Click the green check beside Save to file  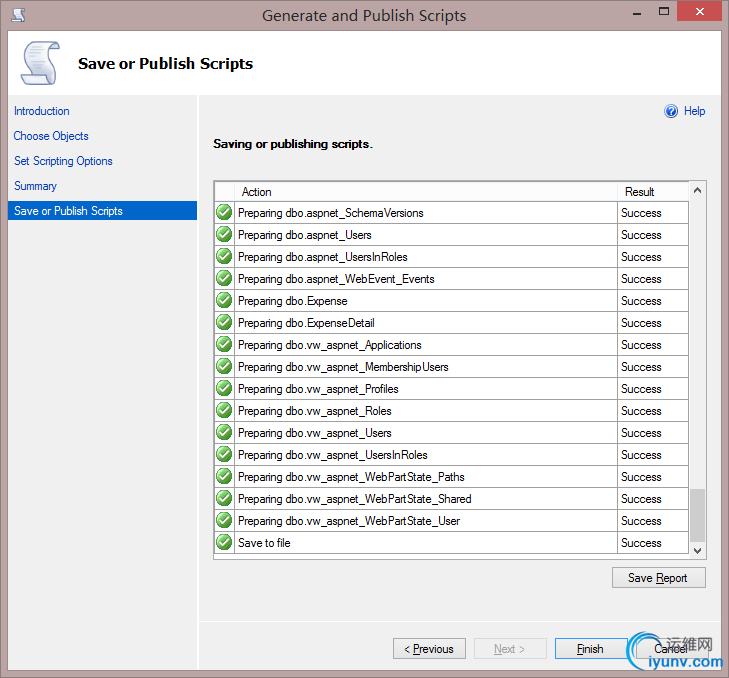coord(224,543)
